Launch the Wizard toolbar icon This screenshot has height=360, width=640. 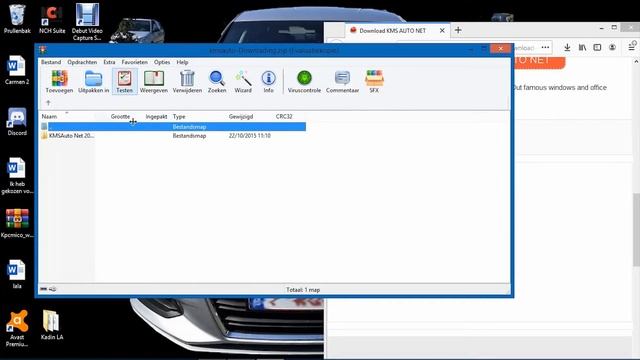243,81
